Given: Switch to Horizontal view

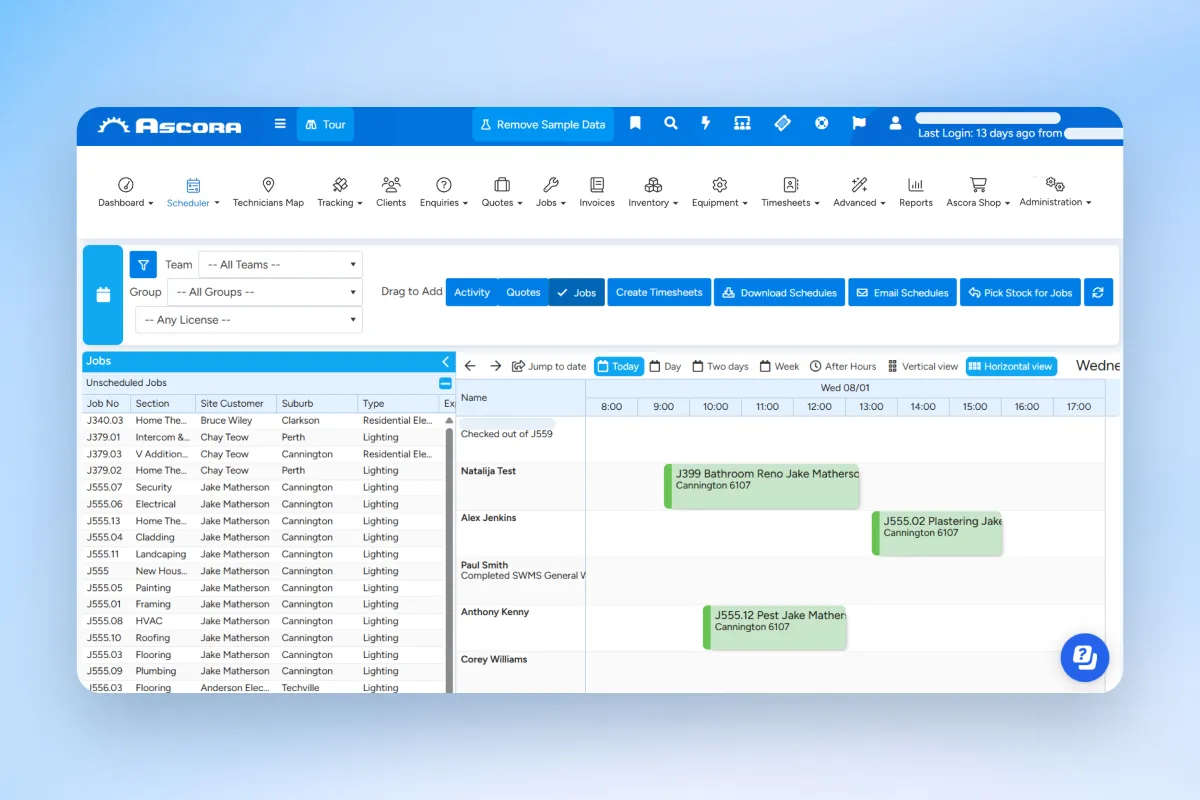Looking at the screenshot, I should coord(1011,366).
